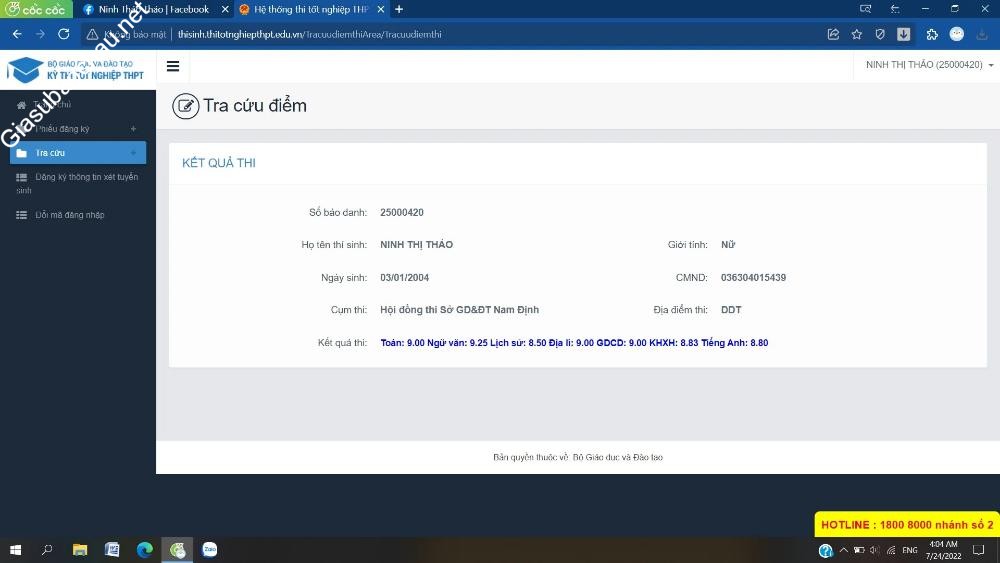This screenshot has width=1000, height=563.
Task: Click the browser reload page icon
Action: (64, 34)
